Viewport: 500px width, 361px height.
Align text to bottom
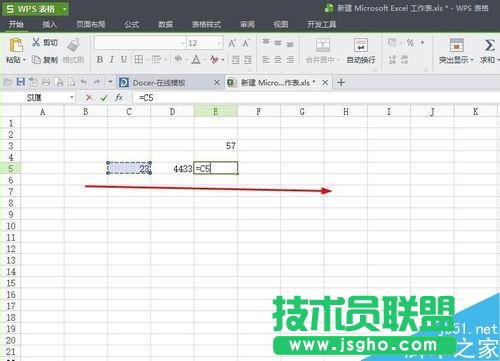click(x=290, y=44)
